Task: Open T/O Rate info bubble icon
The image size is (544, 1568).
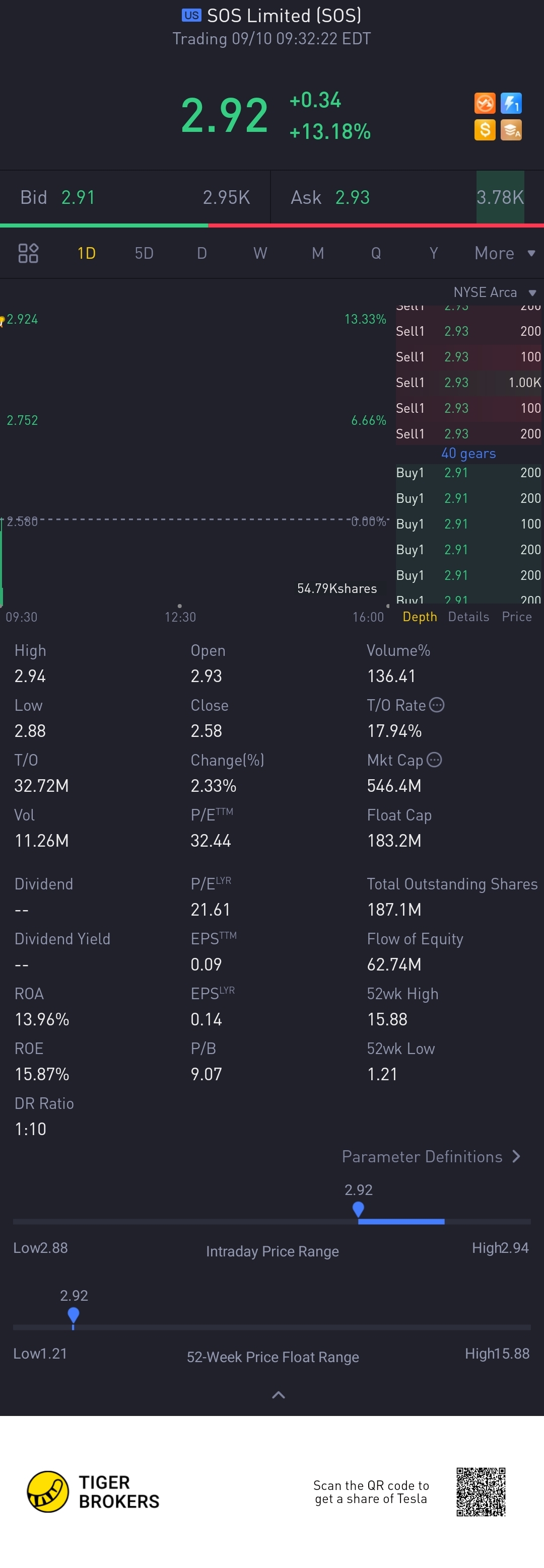Action: [x=437, y=705]
